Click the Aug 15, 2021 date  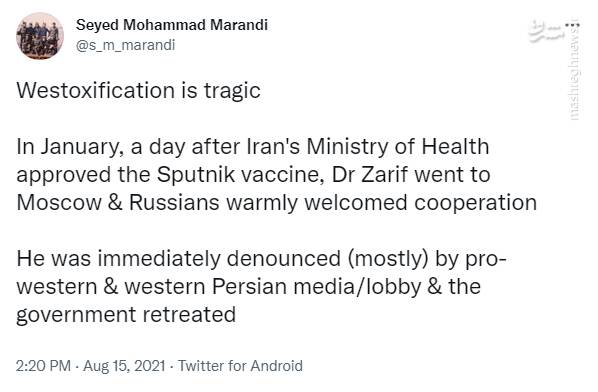[124, 366]
